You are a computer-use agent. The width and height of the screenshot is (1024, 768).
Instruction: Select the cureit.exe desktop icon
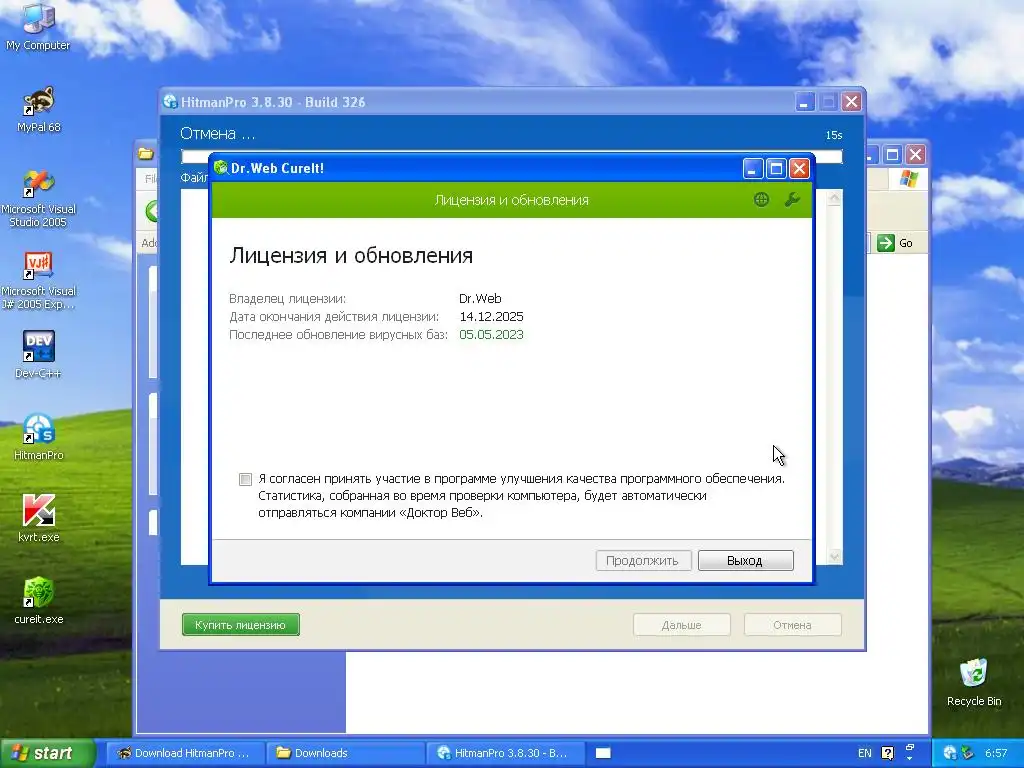click(38, 600)
